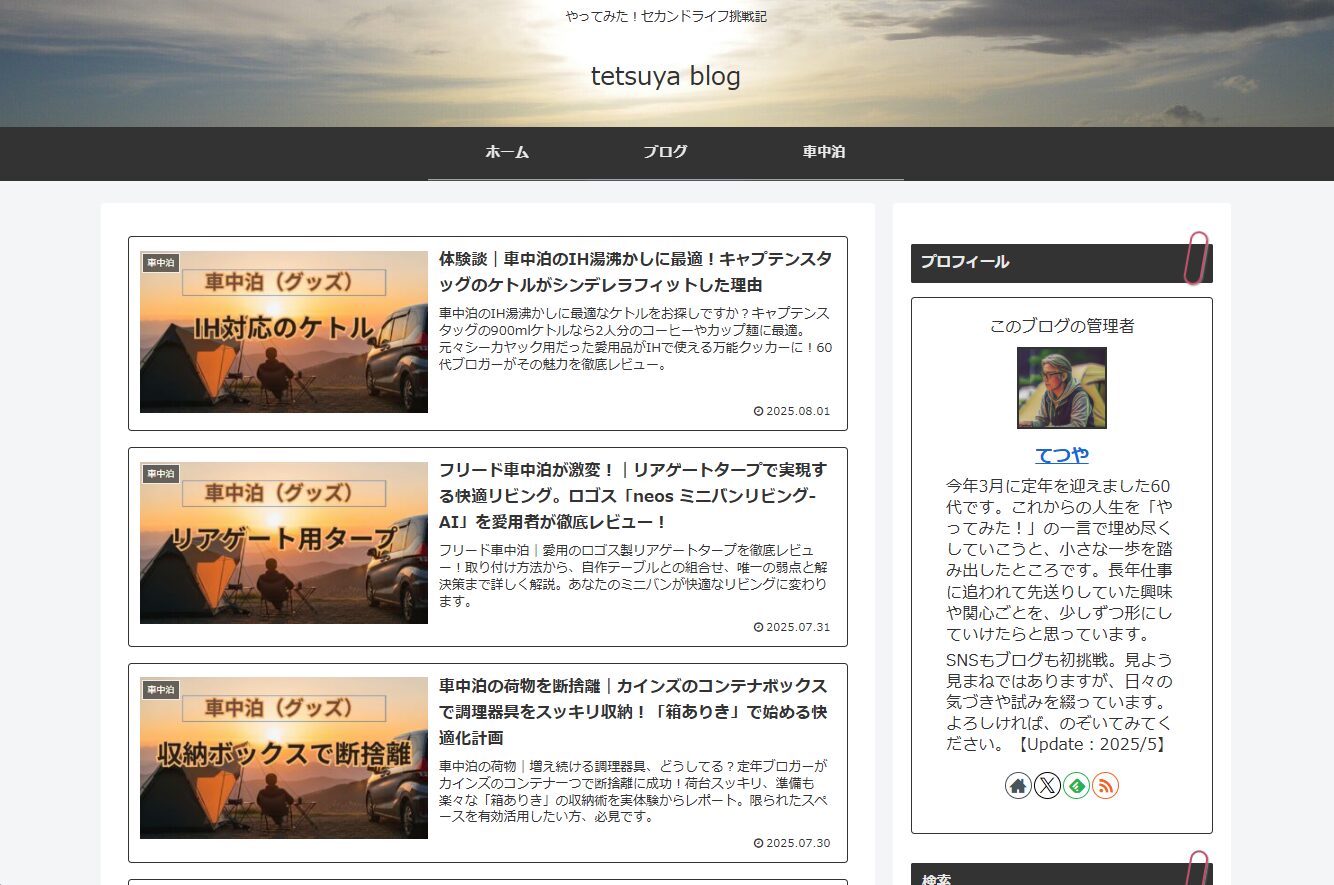Screen dimensions: 1334x885
Task: Open the キャプテンスタッグのケトル article title
Action: coord(635,272)
